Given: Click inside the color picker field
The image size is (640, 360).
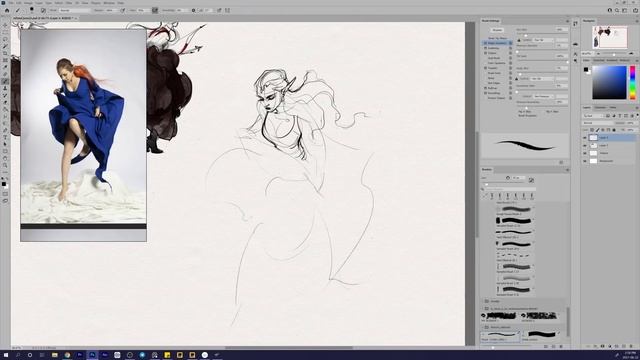Looking at the screenshot, I should coord(609,82).
